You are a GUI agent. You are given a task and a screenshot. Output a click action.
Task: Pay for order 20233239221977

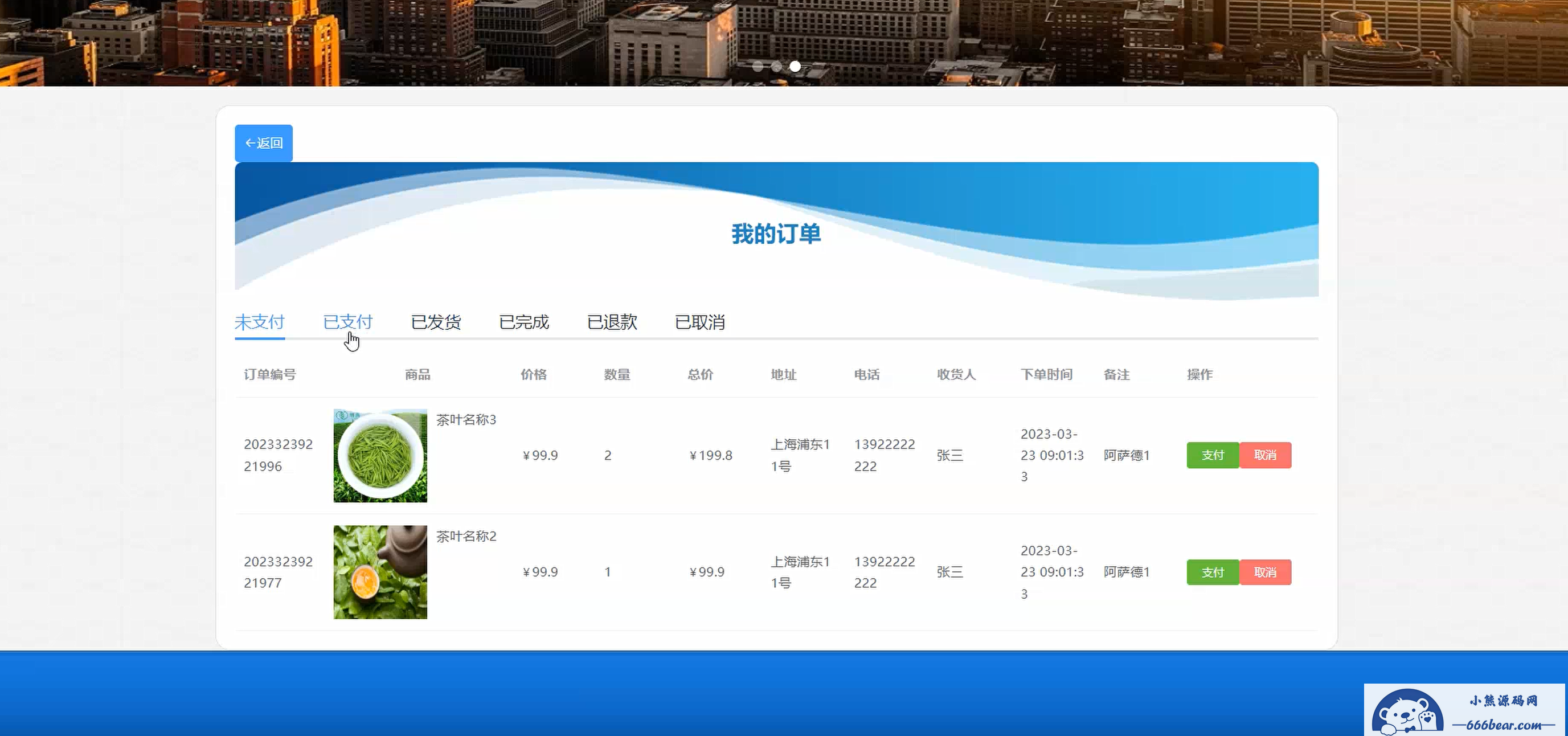tap(1213, 573)
